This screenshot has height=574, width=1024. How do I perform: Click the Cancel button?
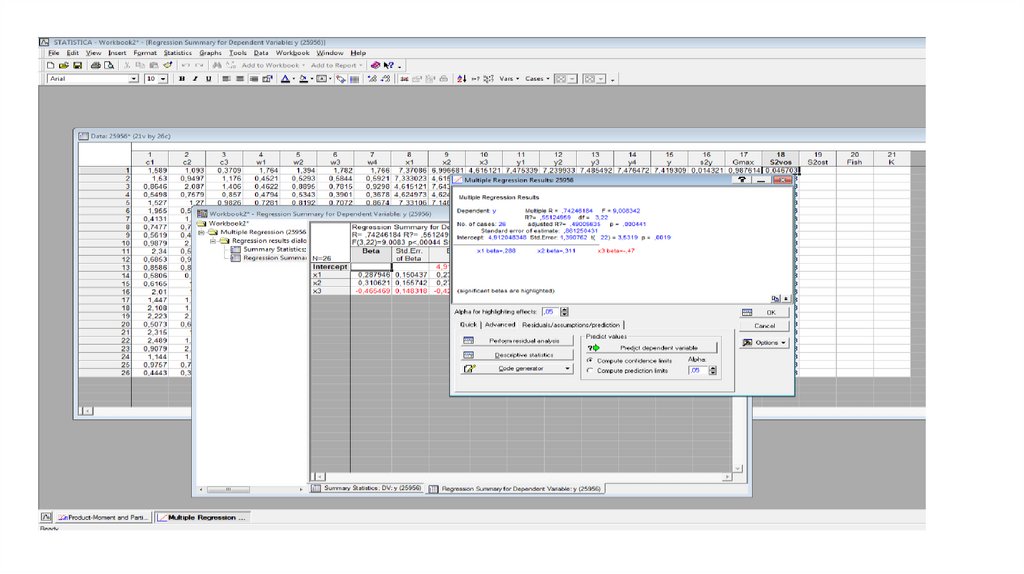(x=765, y=326)
